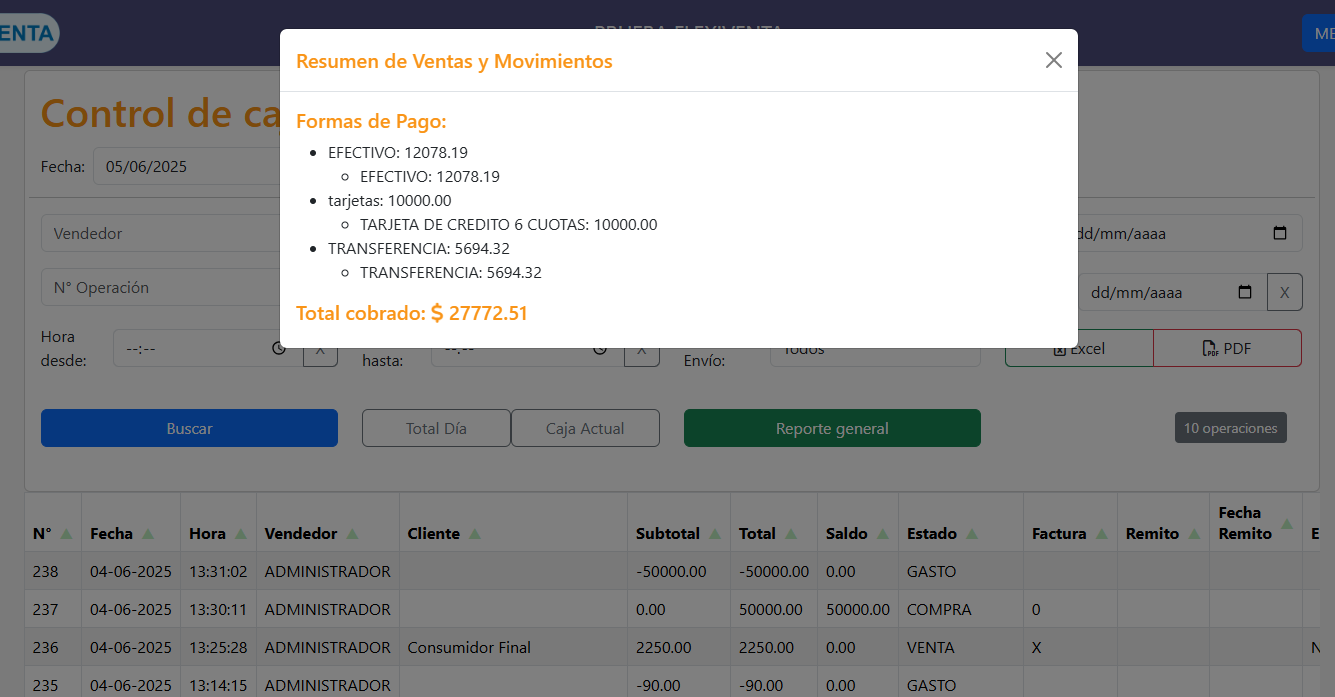This screenshot has width=1335, height=697.
Task: Sort the table by the Fecha column arrow
Action: pyautogui.click(x=147, y=533)
